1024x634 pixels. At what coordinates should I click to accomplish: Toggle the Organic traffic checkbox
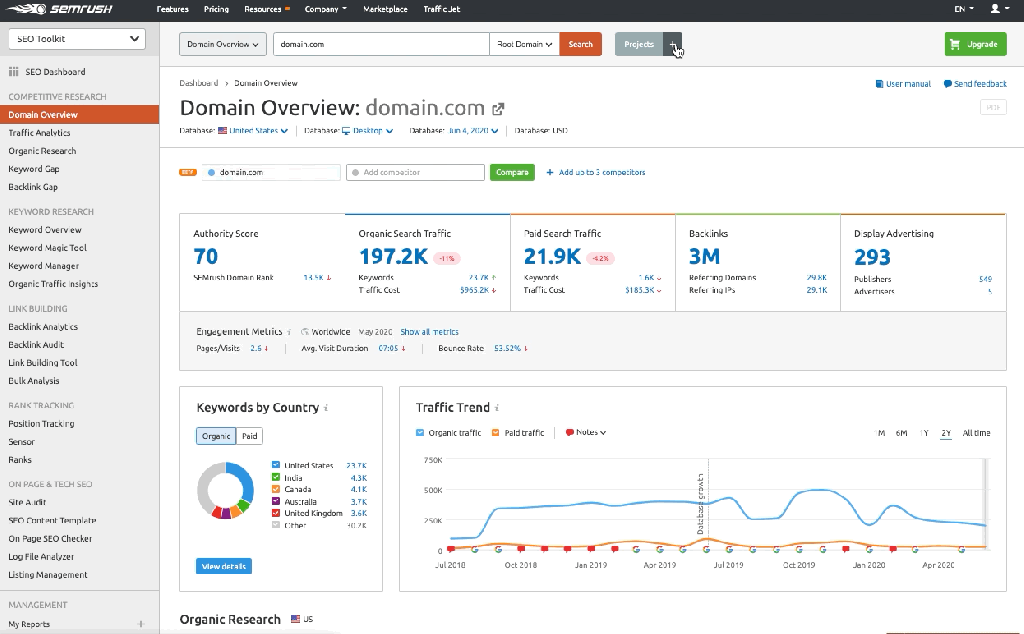[421, 432]
